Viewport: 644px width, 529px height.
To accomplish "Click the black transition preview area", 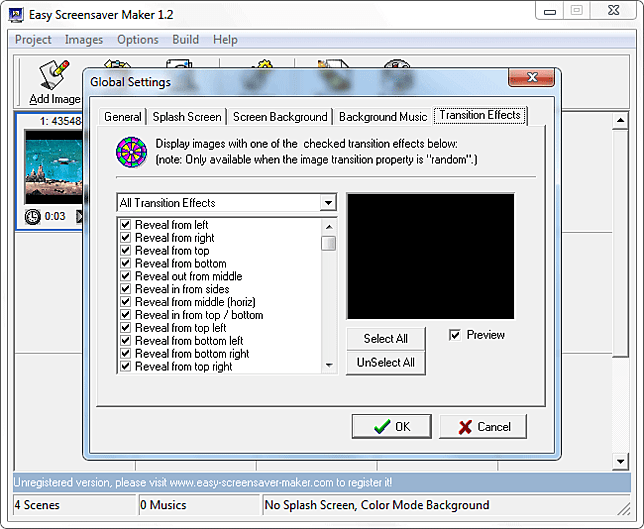I will 430,256.
